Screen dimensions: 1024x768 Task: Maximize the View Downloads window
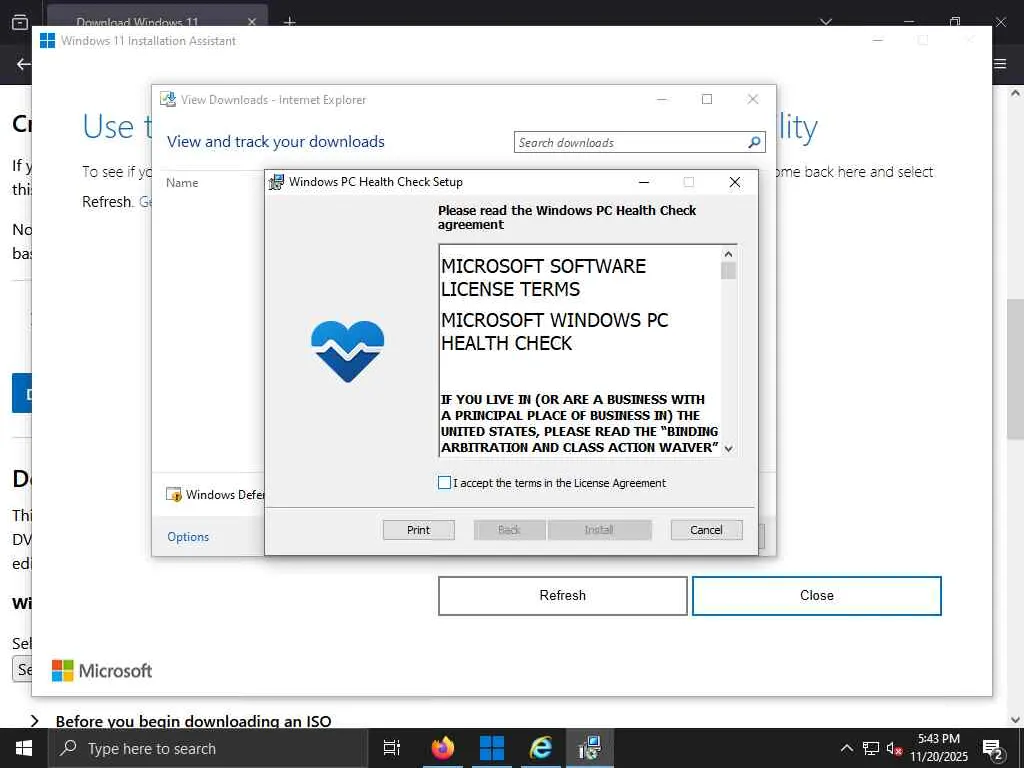[x=707, y=99]
